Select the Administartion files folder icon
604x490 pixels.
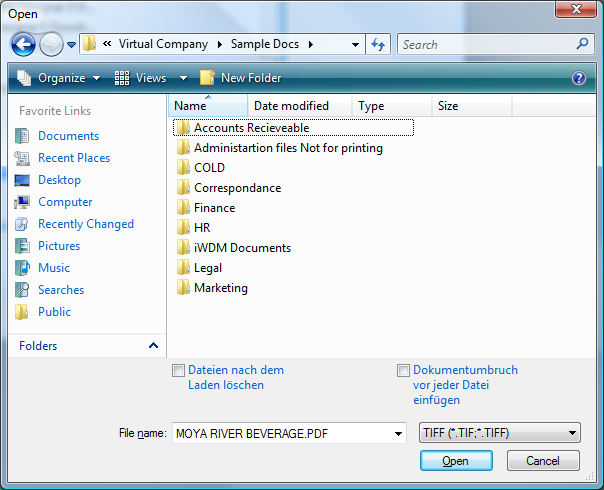point(183,148)
